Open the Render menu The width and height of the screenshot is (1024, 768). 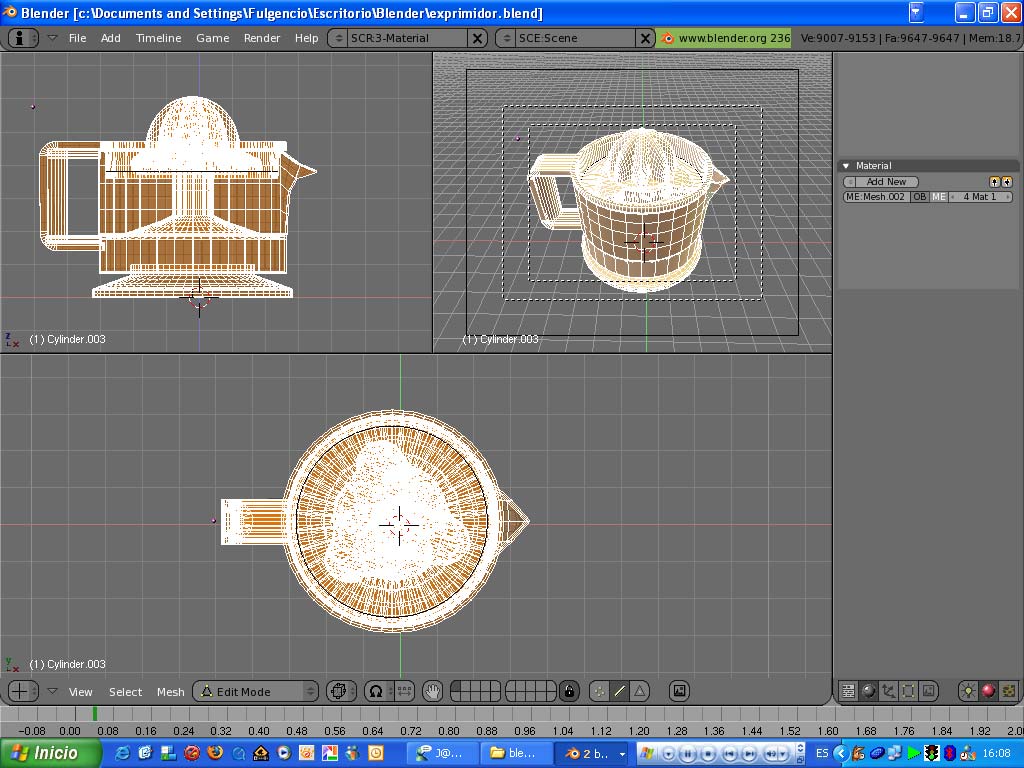coord(262,38)
